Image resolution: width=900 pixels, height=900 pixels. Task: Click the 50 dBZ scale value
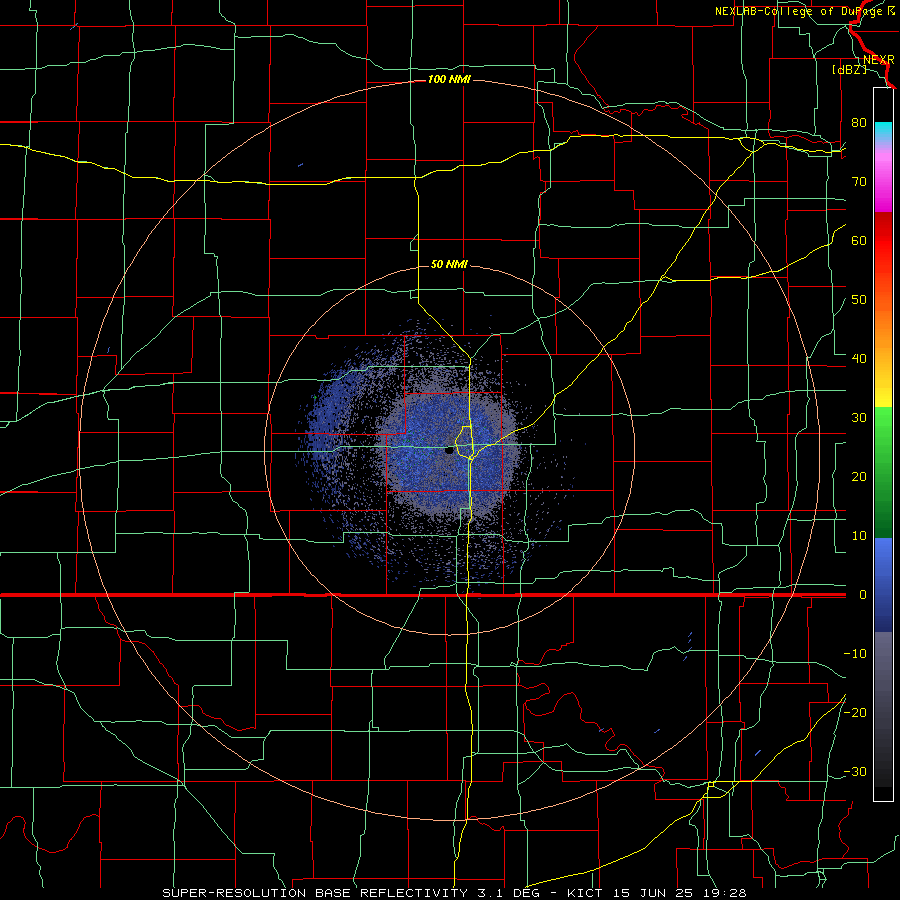point(859,300)
